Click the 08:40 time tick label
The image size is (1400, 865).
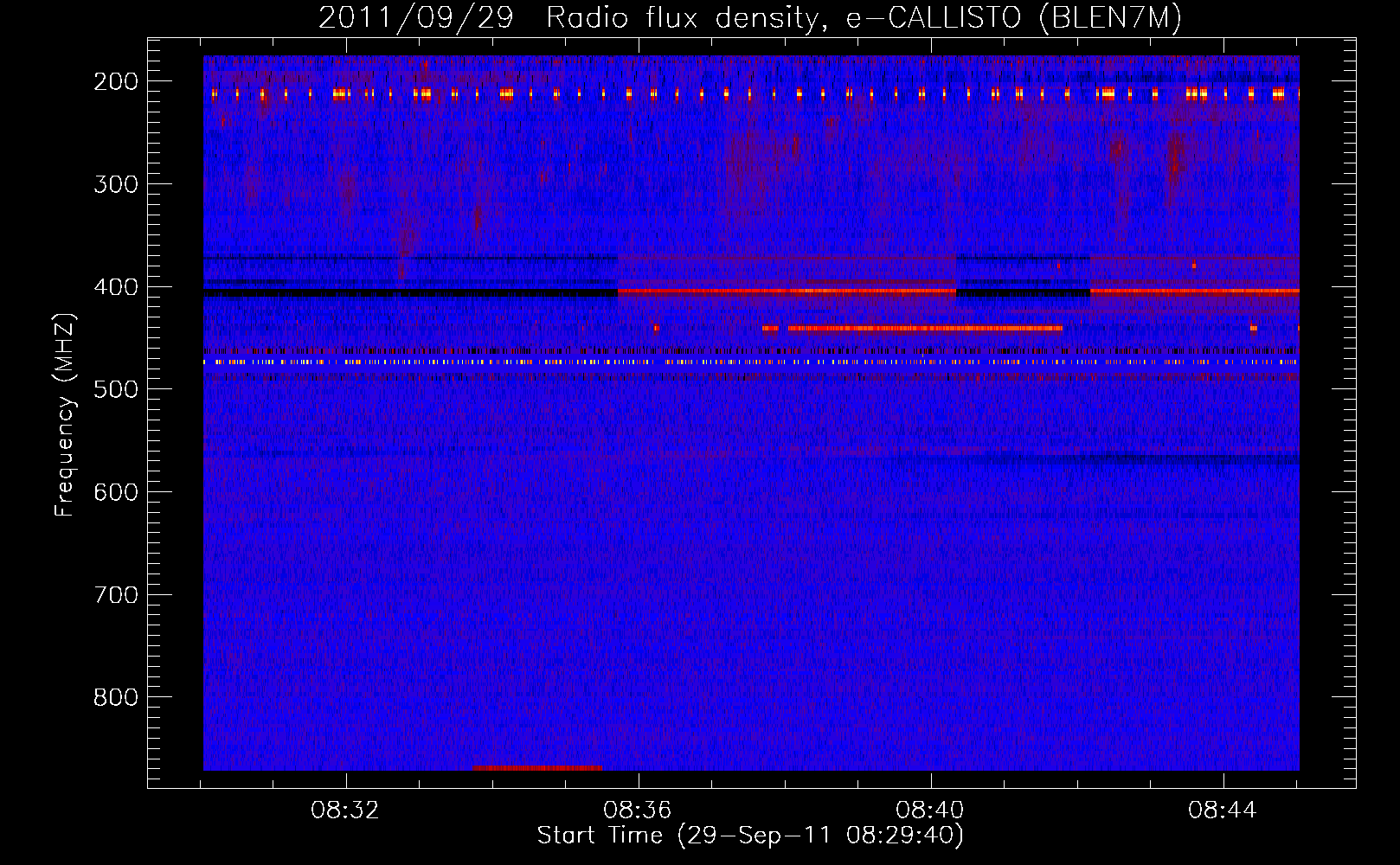(x=931, y=811)
